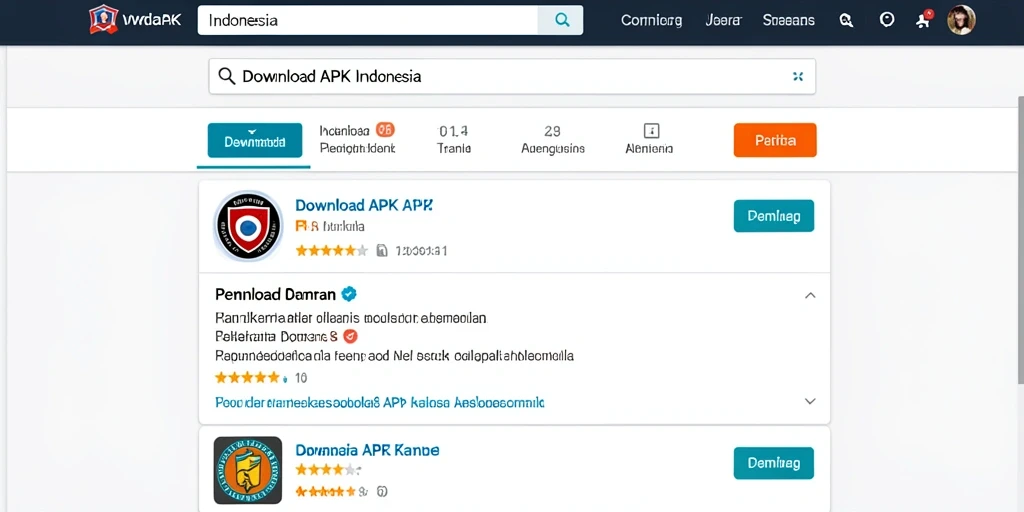Clear the Download APK Indonesia search box
1024x512 pixels.
[797, 76]
